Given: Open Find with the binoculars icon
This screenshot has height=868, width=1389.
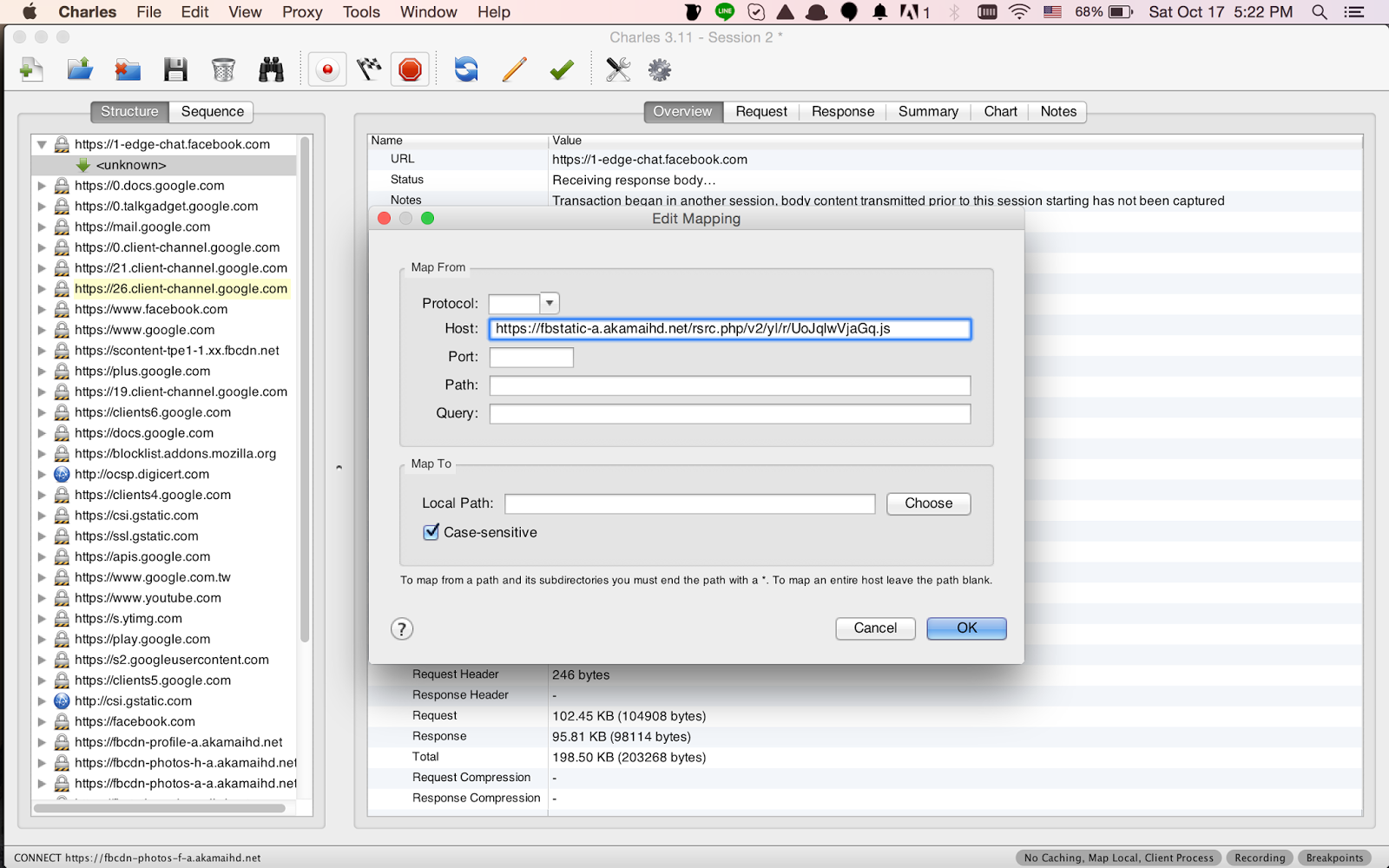Looking at the screenshot, I should point(272,69).
